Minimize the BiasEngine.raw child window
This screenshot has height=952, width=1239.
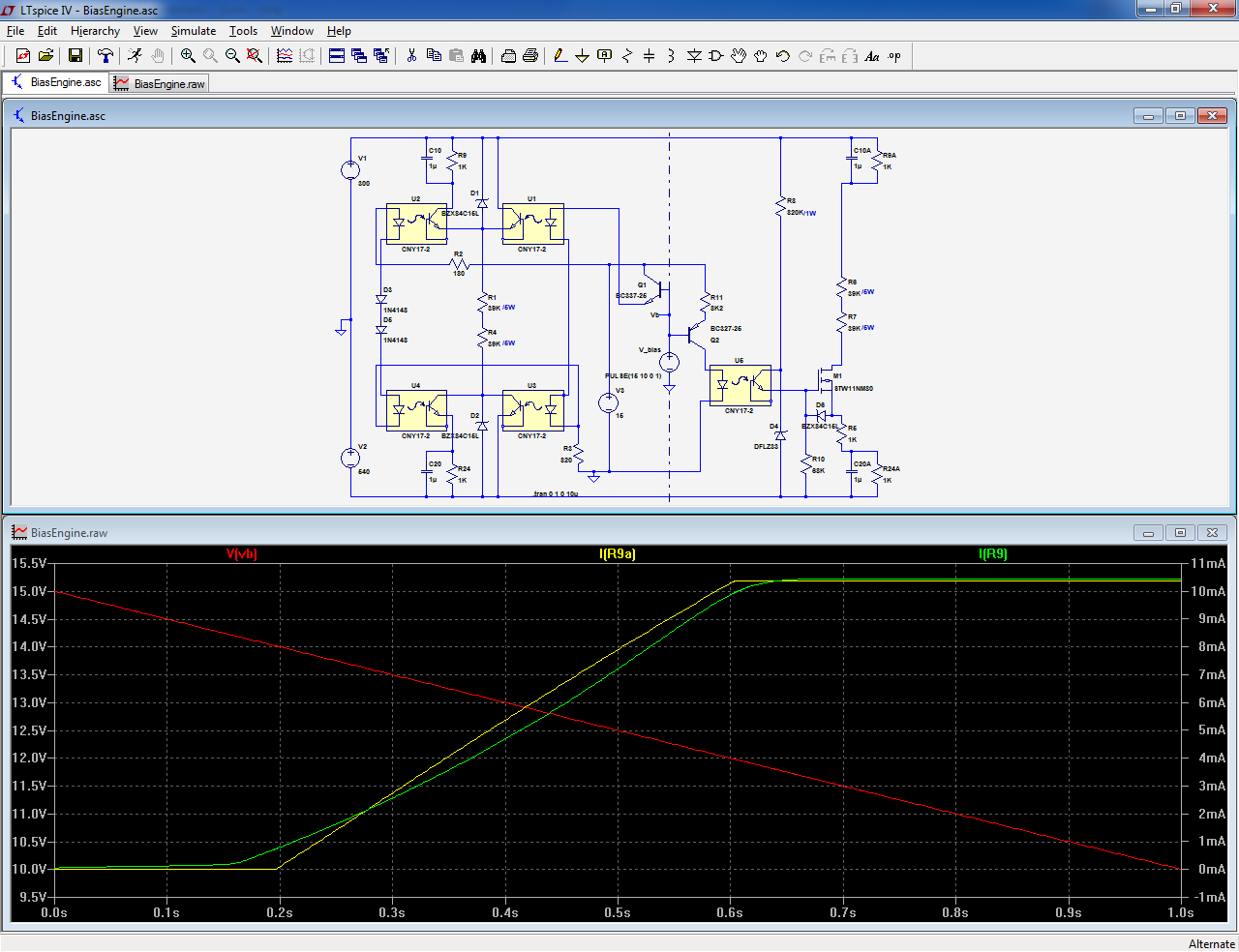[x=1148, y=533]
